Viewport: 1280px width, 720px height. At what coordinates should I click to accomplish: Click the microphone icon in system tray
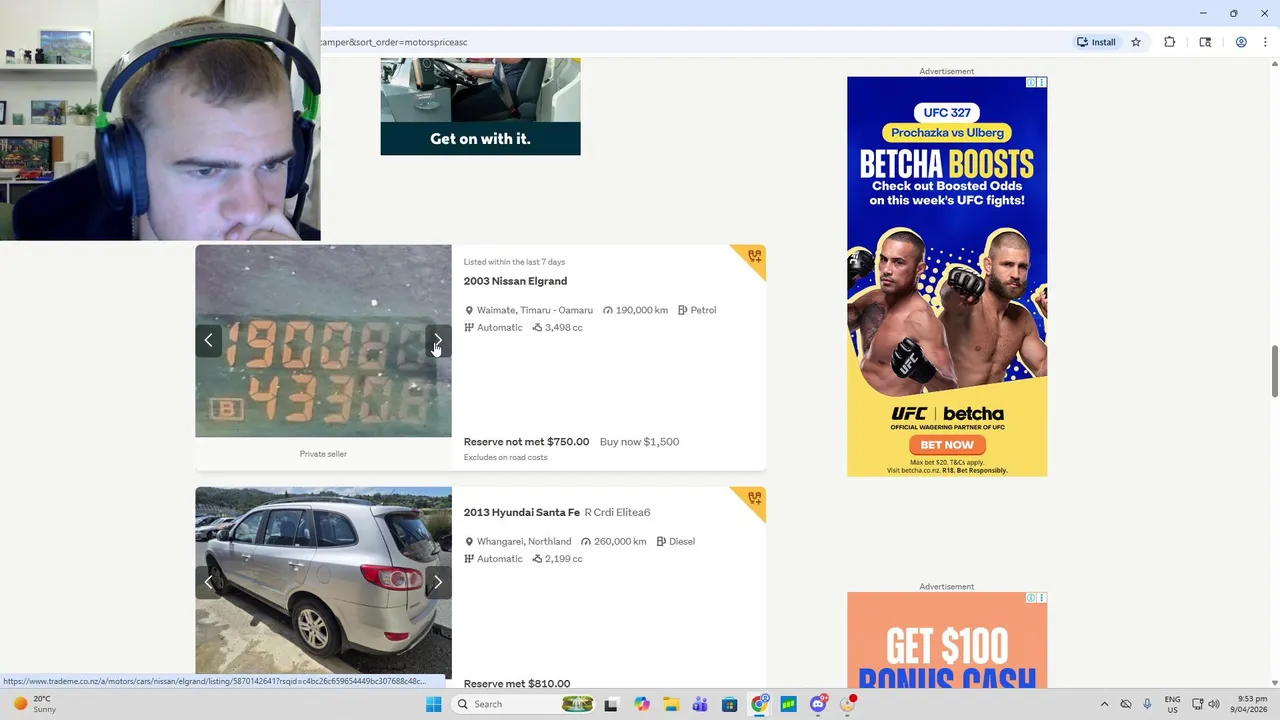[1147, 704]
